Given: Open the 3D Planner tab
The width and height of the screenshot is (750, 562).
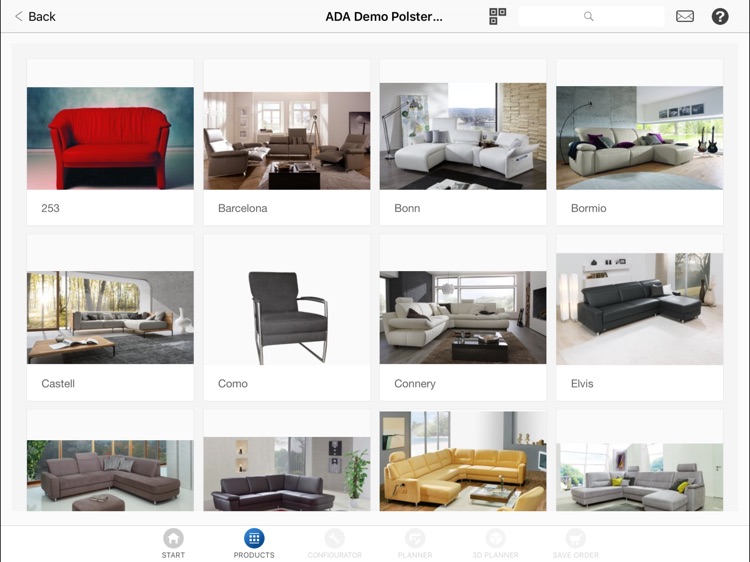Looking at the screenshot, I should [495, 544].
